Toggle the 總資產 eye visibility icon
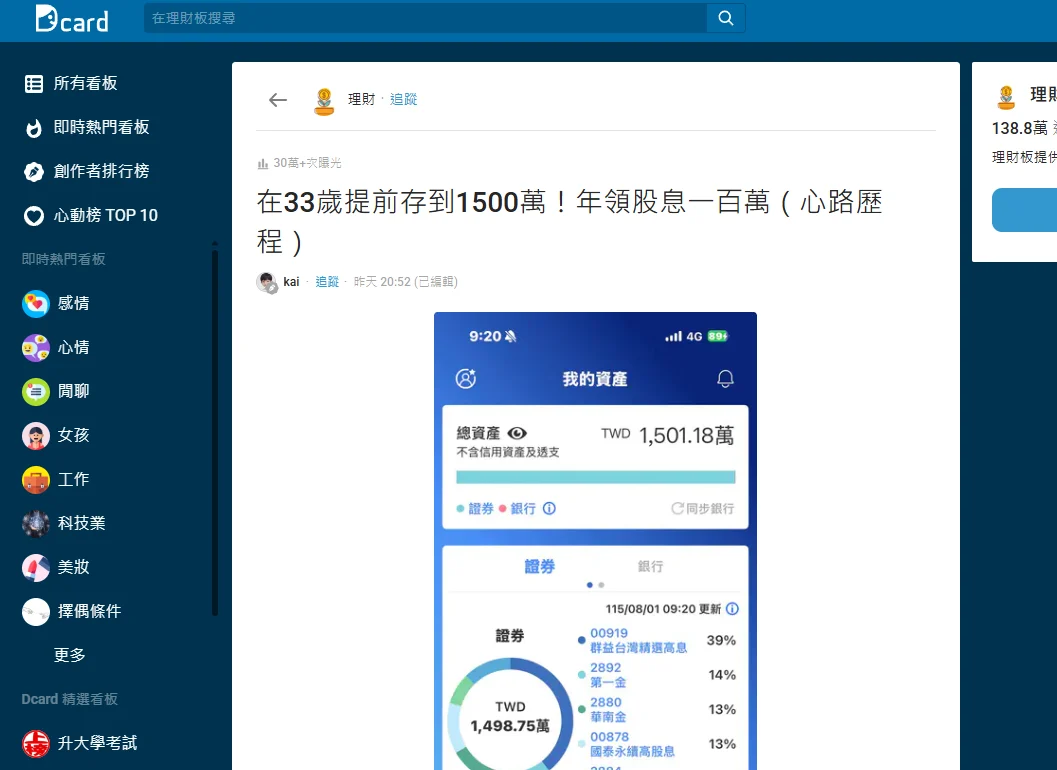 click(x=517, y=434)
